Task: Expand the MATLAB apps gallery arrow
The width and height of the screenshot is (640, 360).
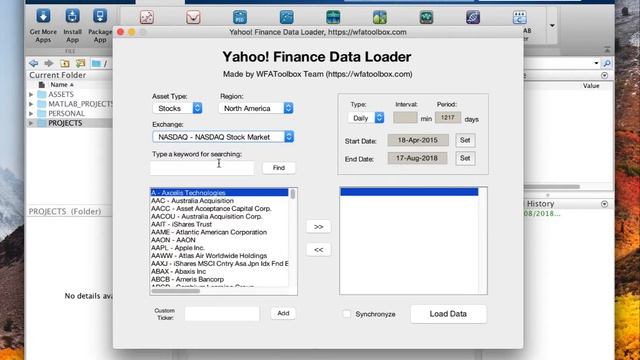Action: tap(552, 26)
